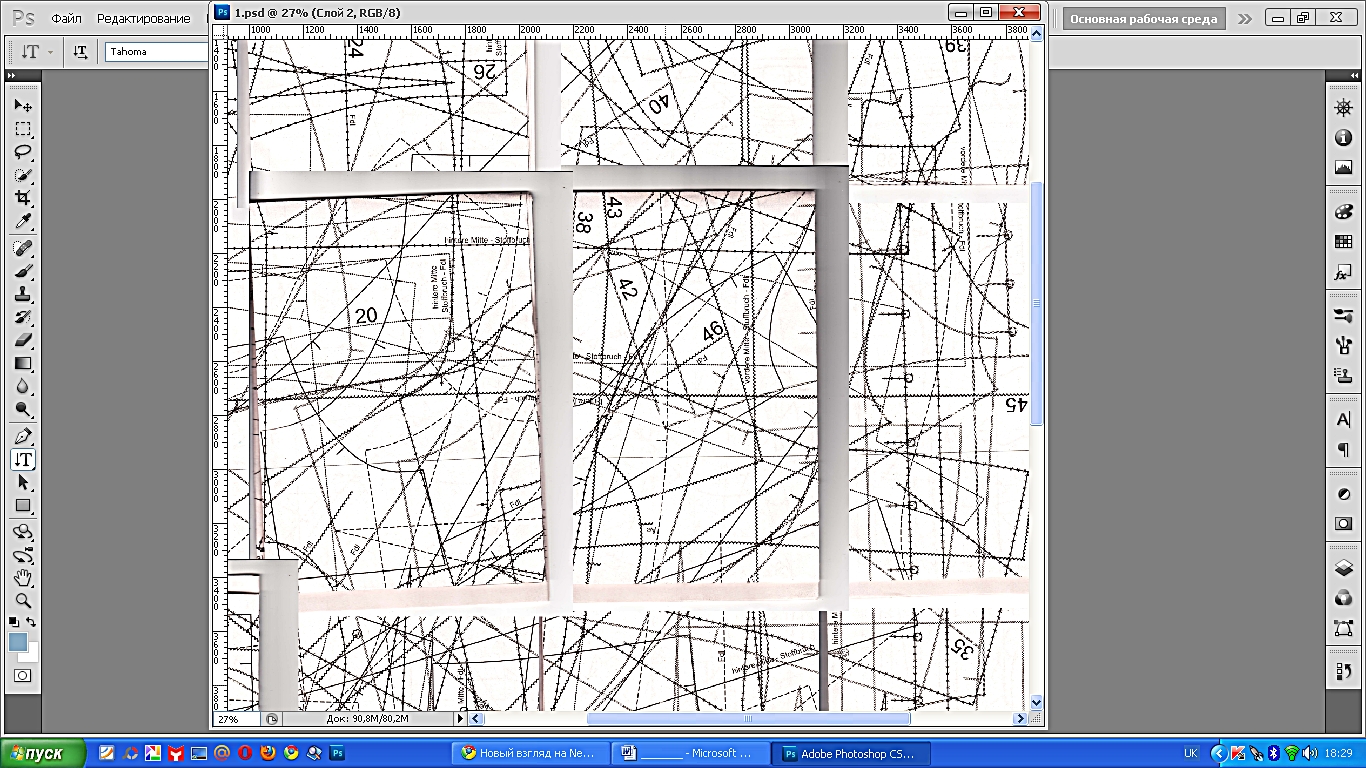Open the Navigator panel icon

(x=1343, y=108)
